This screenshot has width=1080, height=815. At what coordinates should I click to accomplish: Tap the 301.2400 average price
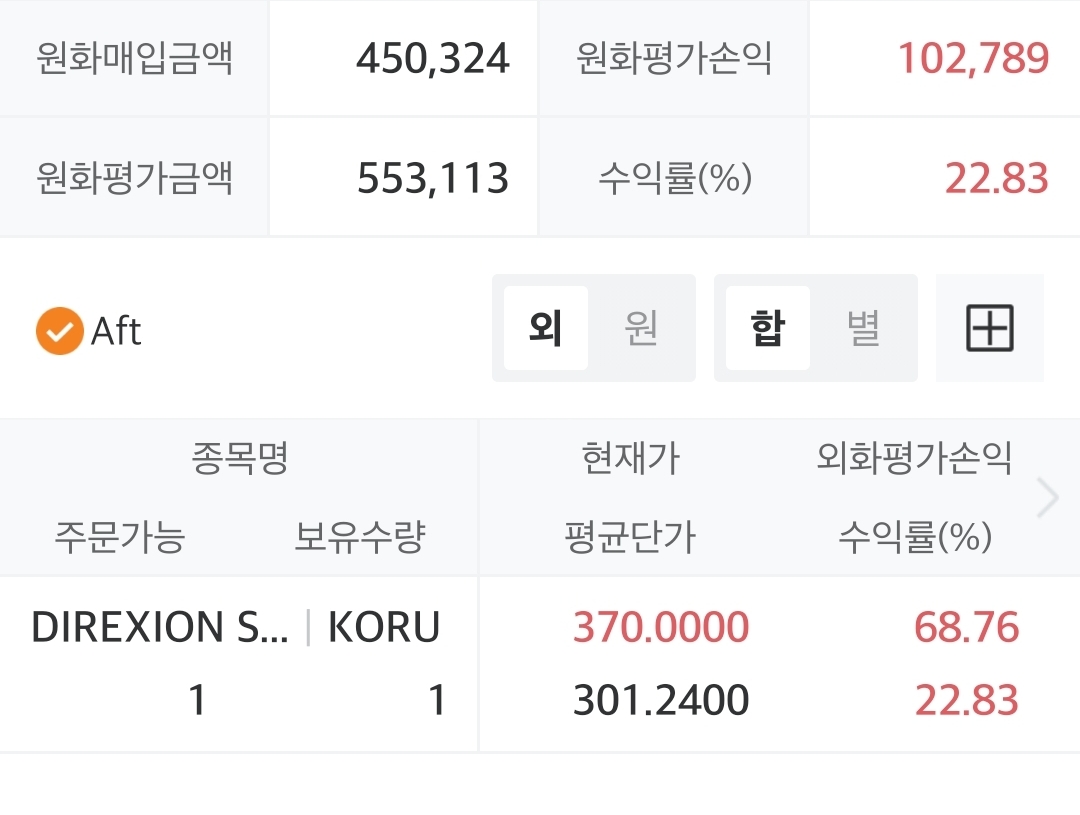pos(660,701)
